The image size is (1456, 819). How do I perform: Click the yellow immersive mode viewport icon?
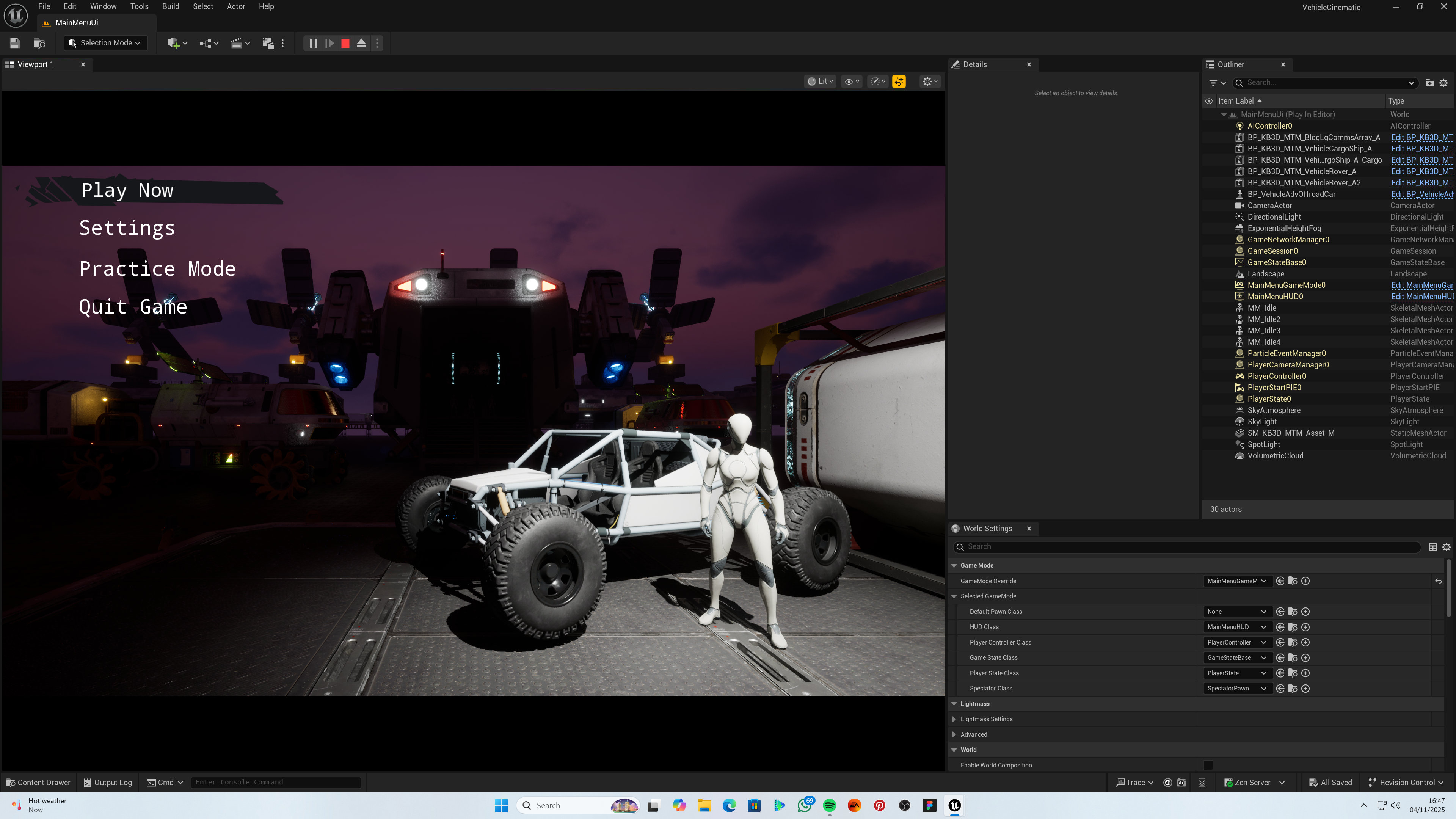coord(899,82)
